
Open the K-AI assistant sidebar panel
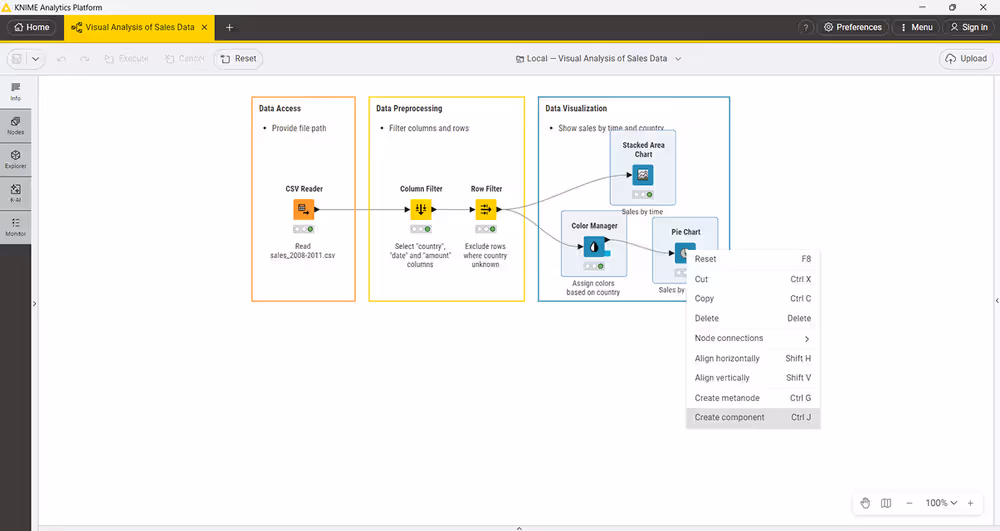(x=16, y=193)
